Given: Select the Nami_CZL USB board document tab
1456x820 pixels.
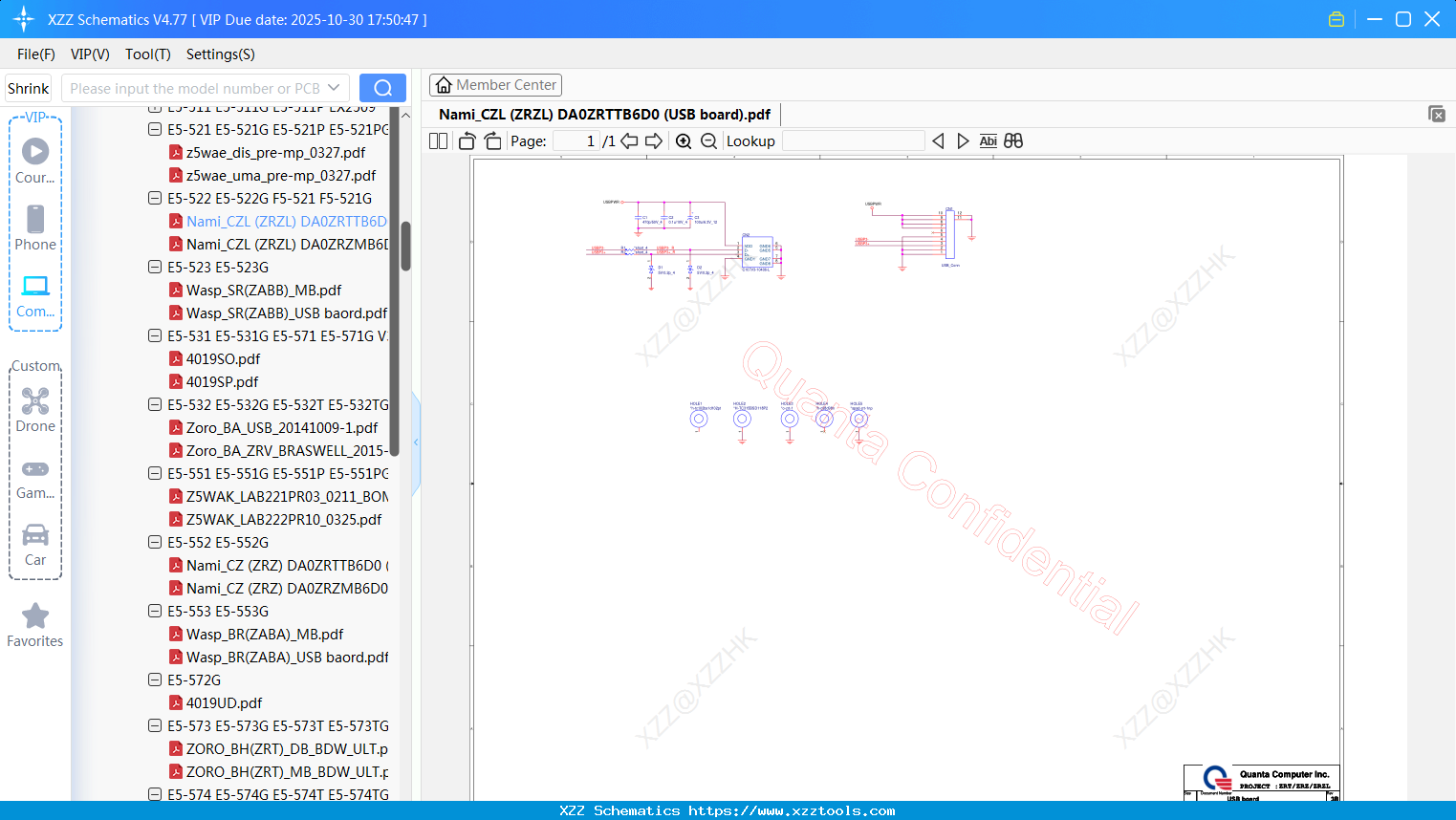Looking at the screenshot, I should 604,114.
